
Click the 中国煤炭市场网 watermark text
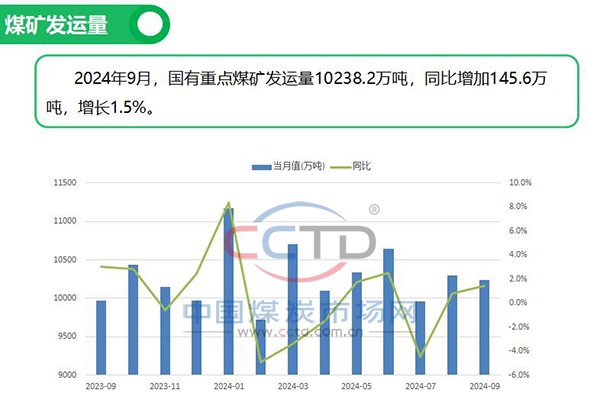click(x=300, y=311)
